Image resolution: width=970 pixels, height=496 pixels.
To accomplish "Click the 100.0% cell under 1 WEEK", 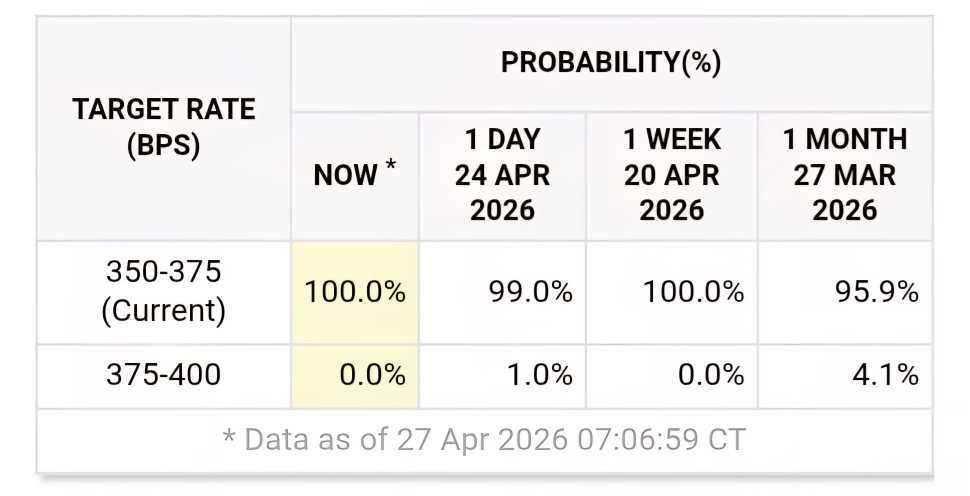I will tap(671, 292).
